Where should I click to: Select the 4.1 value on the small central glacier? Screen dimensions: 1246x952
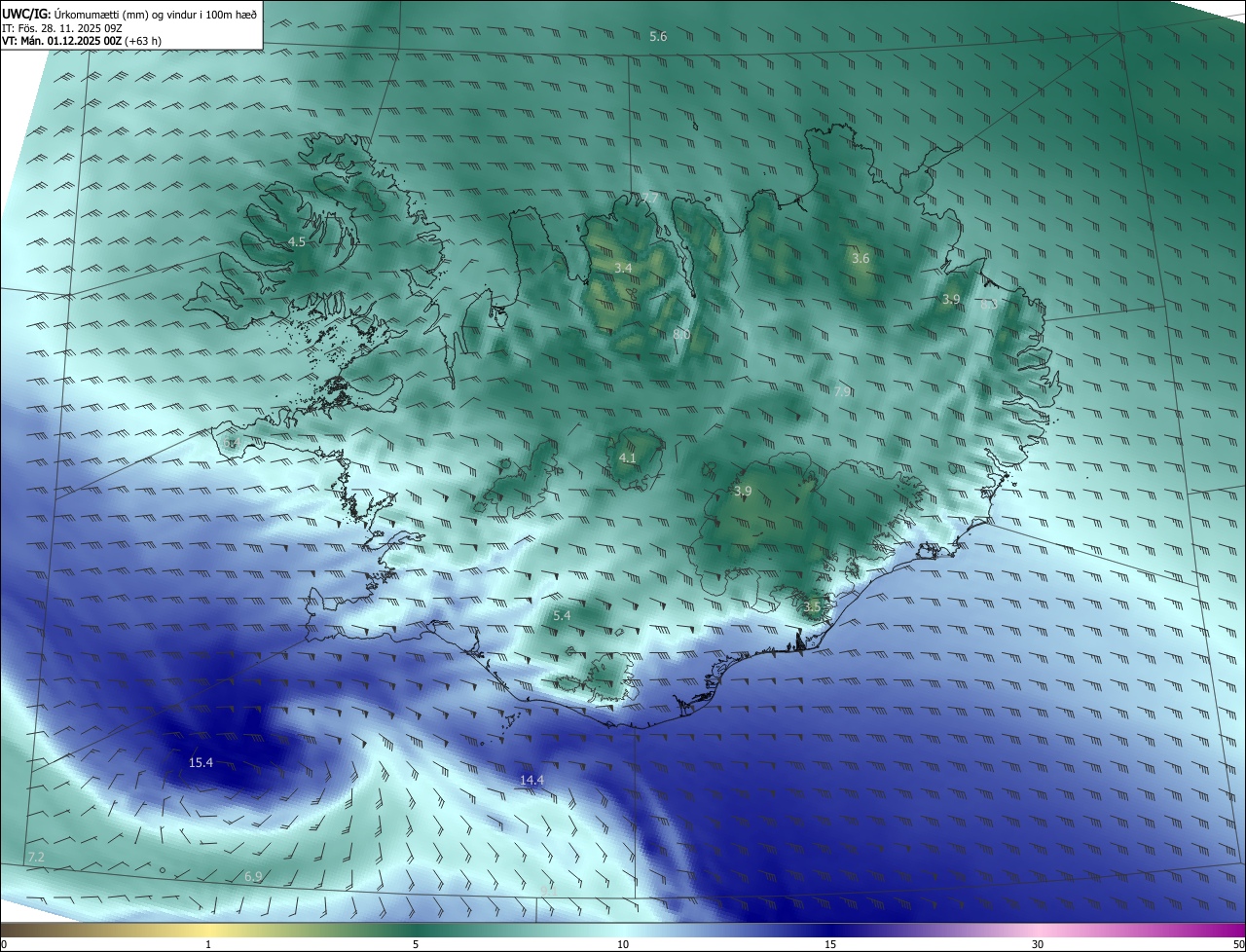coord(627,458)
